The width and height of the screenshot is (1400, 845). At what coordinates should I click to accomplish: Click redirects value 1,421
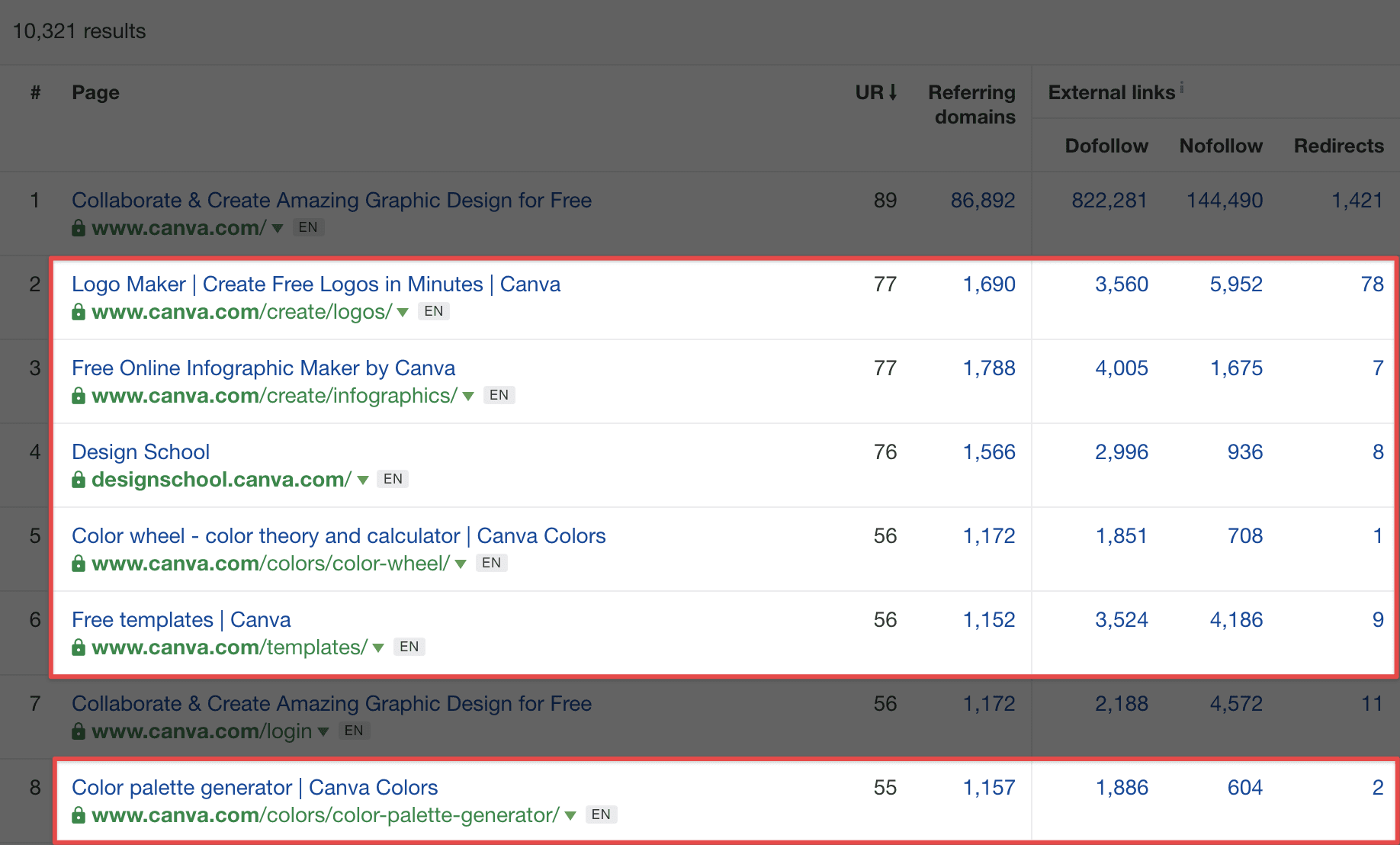tap(1357, 201)
